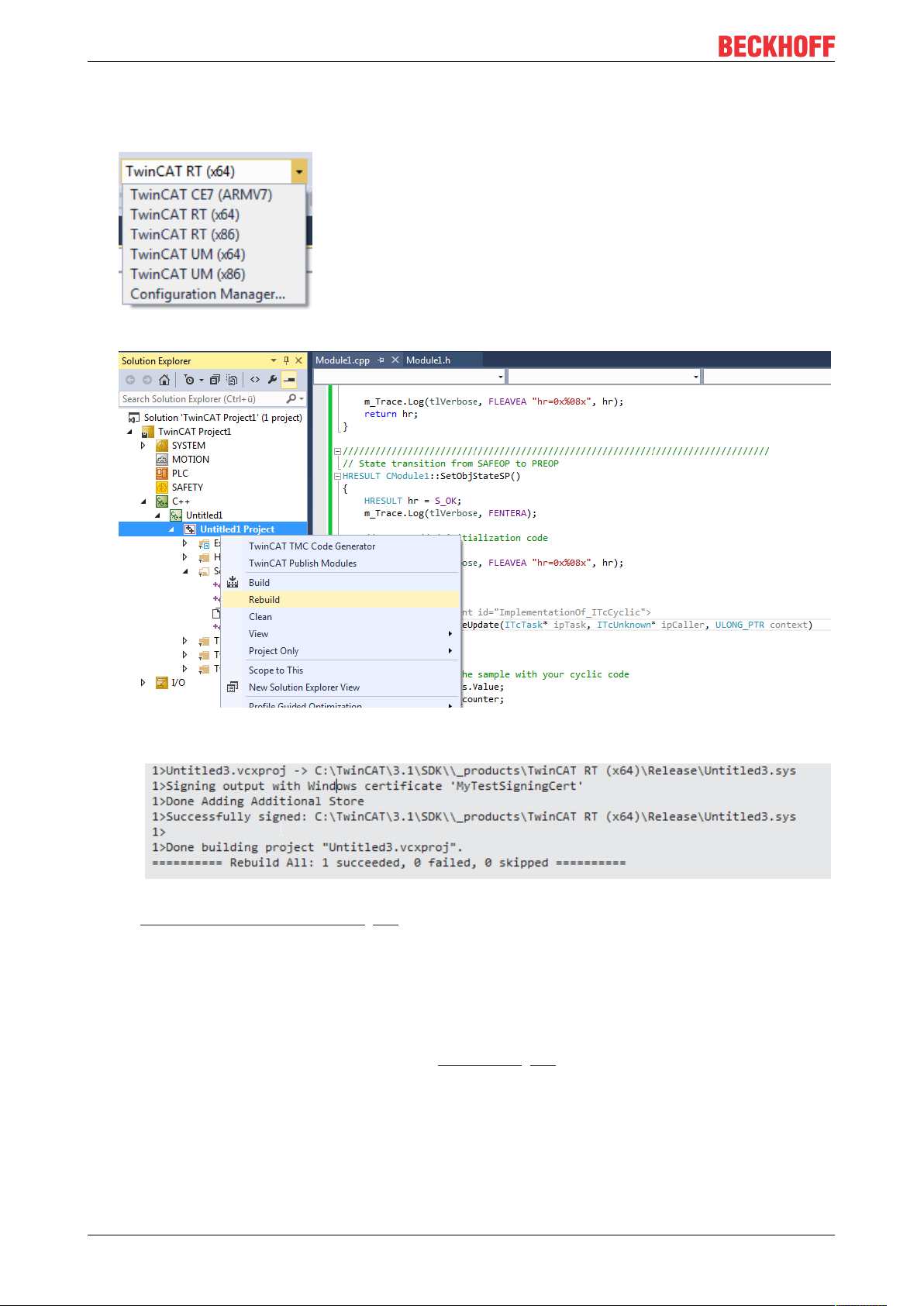Click PLC node icon
The height and width of the screenshot is (1306, 924).
coord(162,474)
